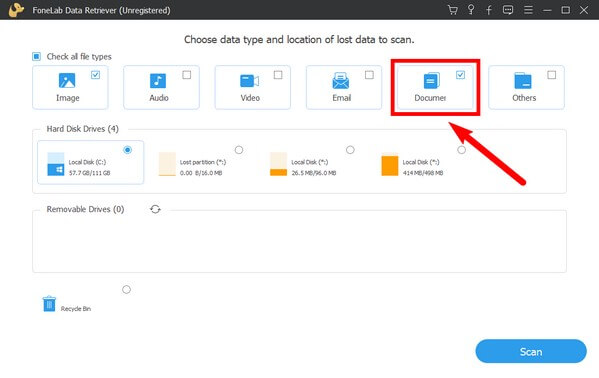Click the Removable Drives (0) heading
Image resolution: width=599 pixels, height=378 pixels.
85,209
